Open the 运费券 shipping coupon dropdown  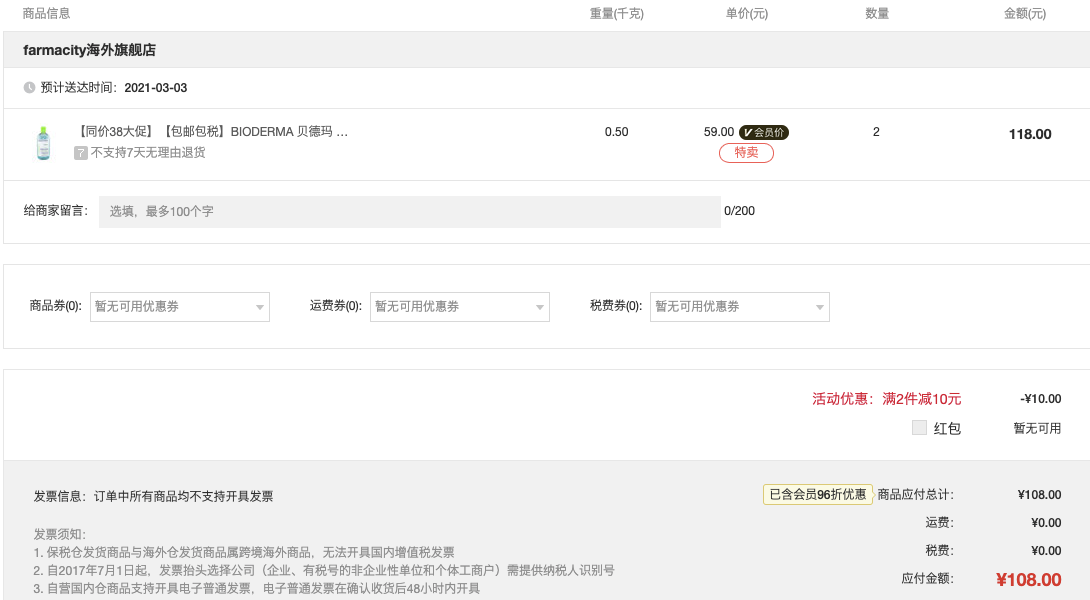(x=459, y=307)
